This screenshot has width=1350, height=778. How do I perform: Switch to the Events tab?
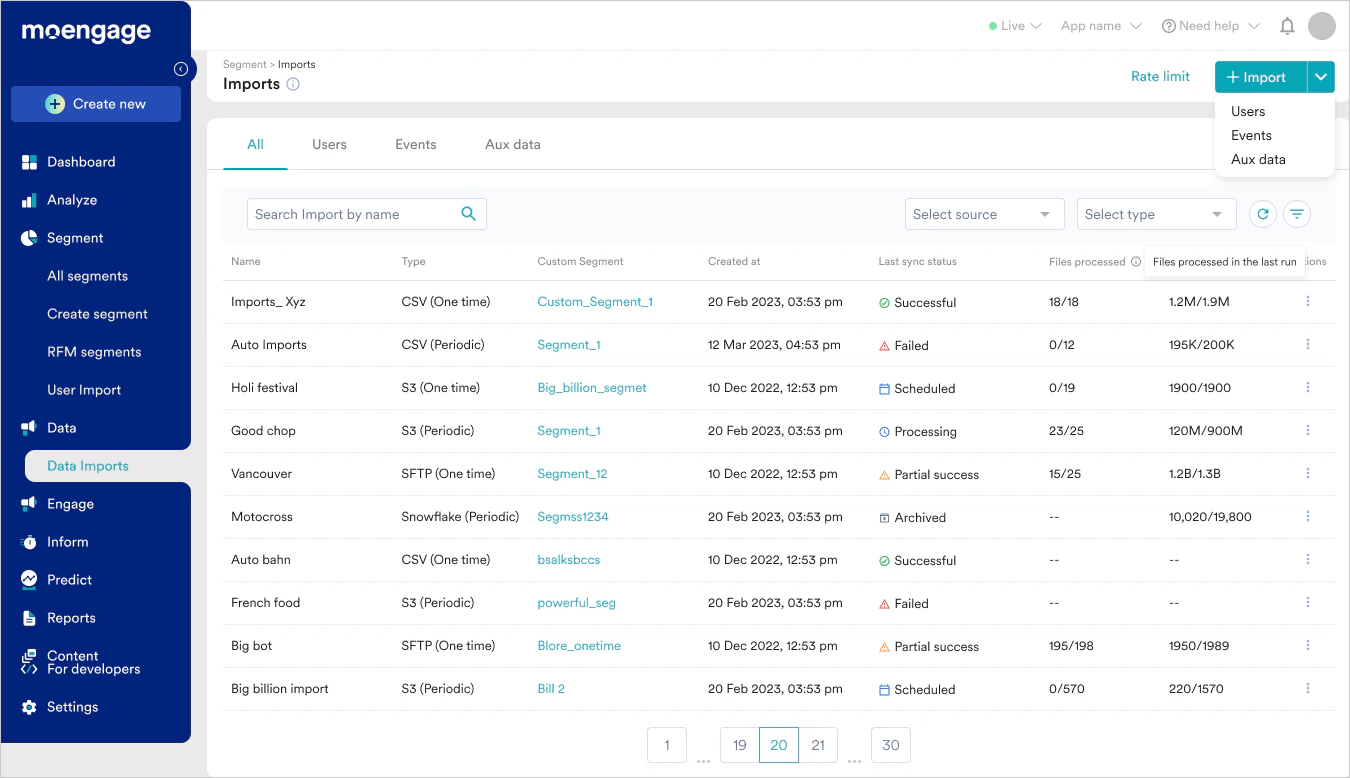[416, 144]
